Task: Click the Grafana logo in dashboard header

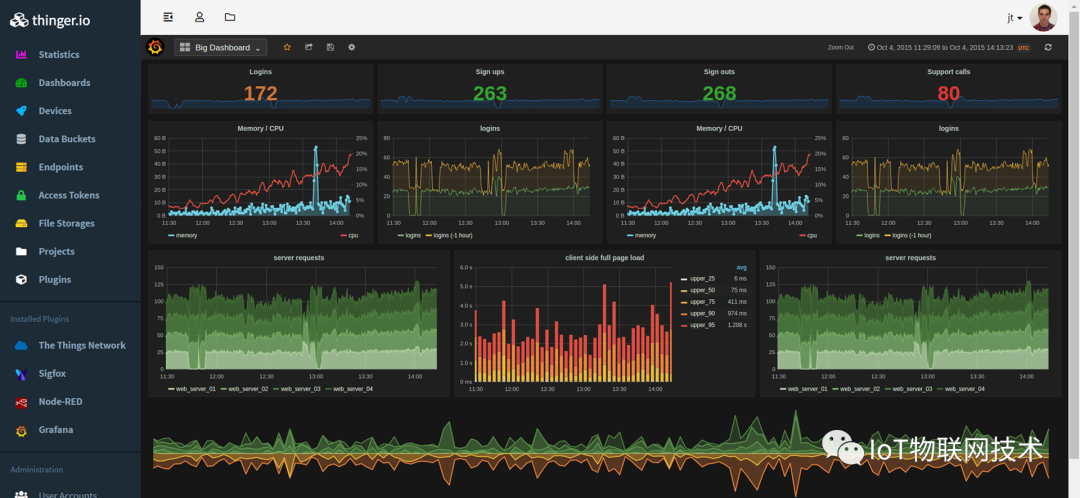Action: tap(156, 48)
